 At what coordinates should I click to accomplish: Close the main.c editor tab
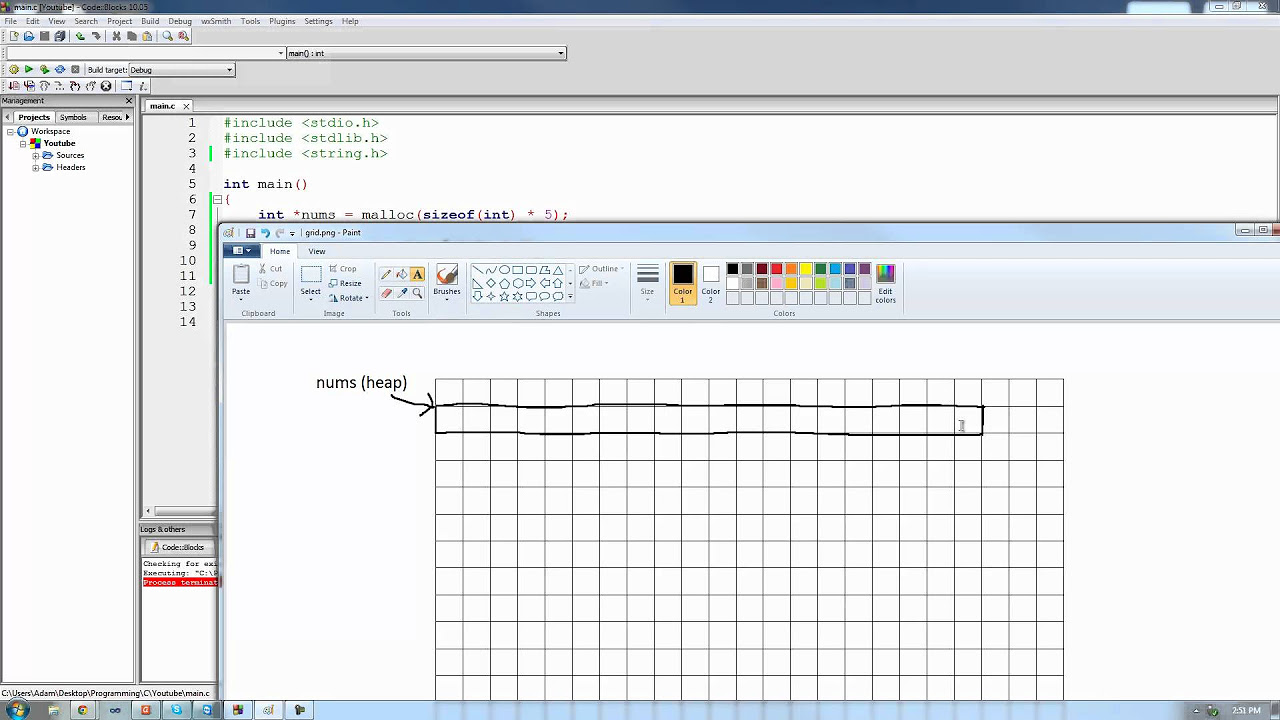[186, 106]
